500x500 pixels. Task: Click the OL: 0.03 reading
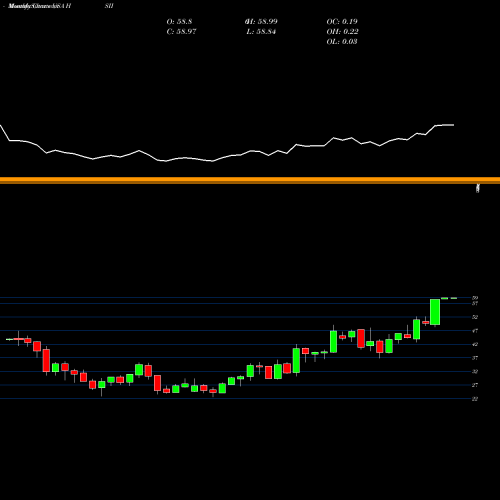tap(342, 42)
